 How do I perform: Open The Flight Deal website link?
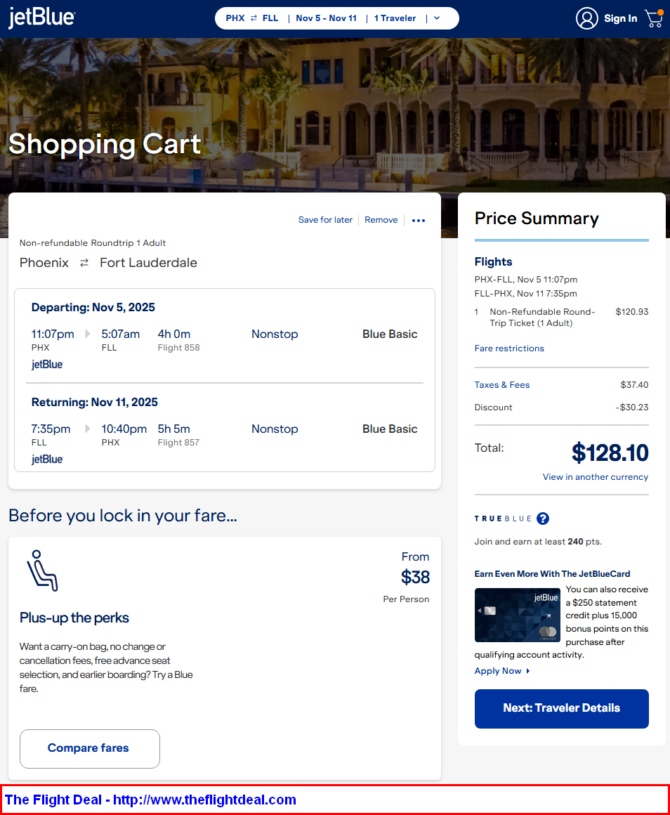[151, 799]
